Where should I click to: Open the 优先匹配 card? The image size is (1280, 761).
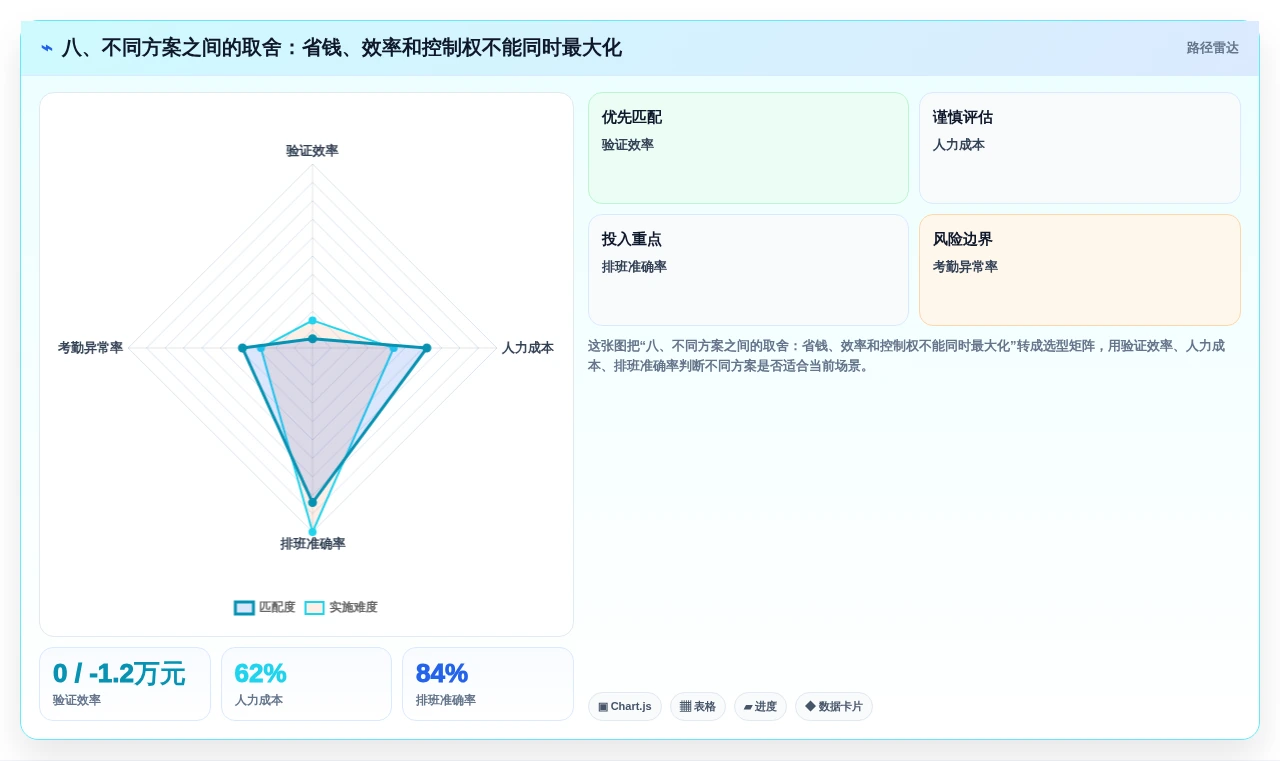point(748,148)
